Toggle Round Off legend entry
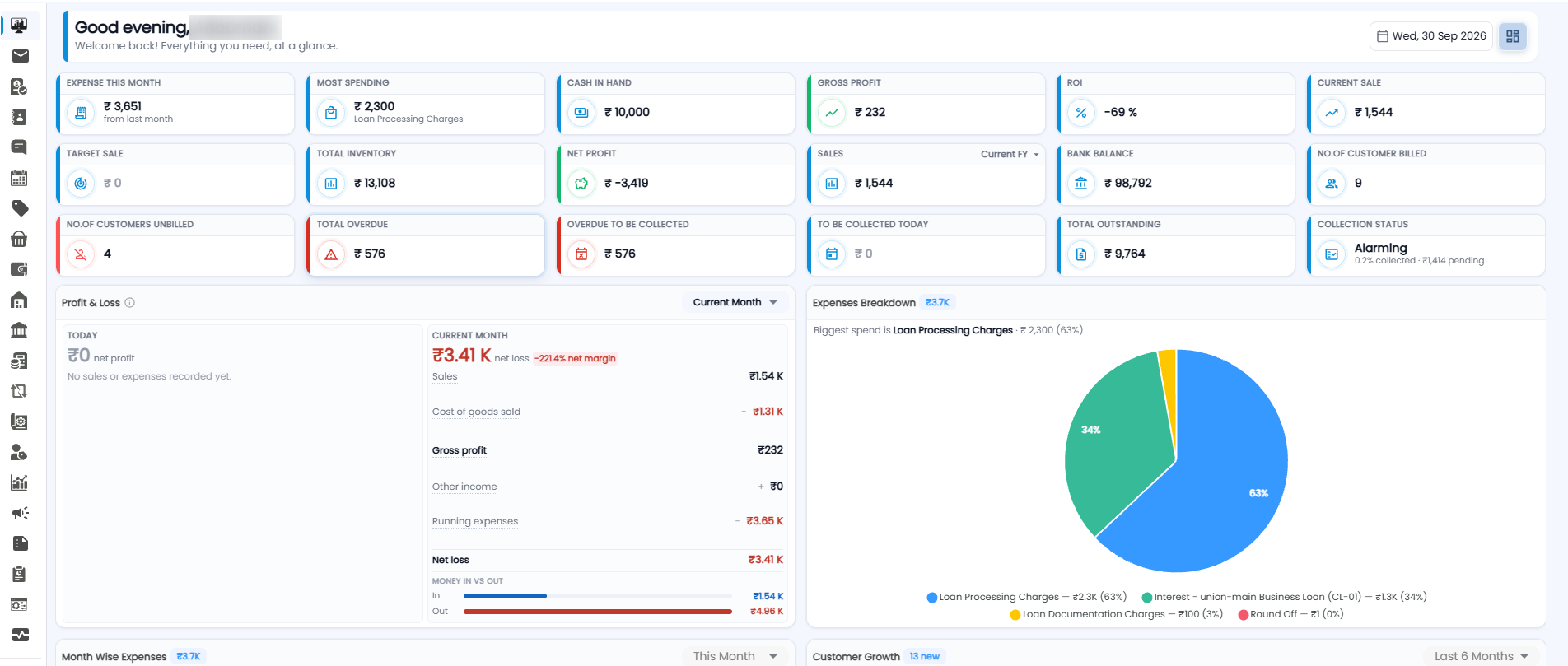The height and width of the screenshot is (666, 1568). 1290,614
